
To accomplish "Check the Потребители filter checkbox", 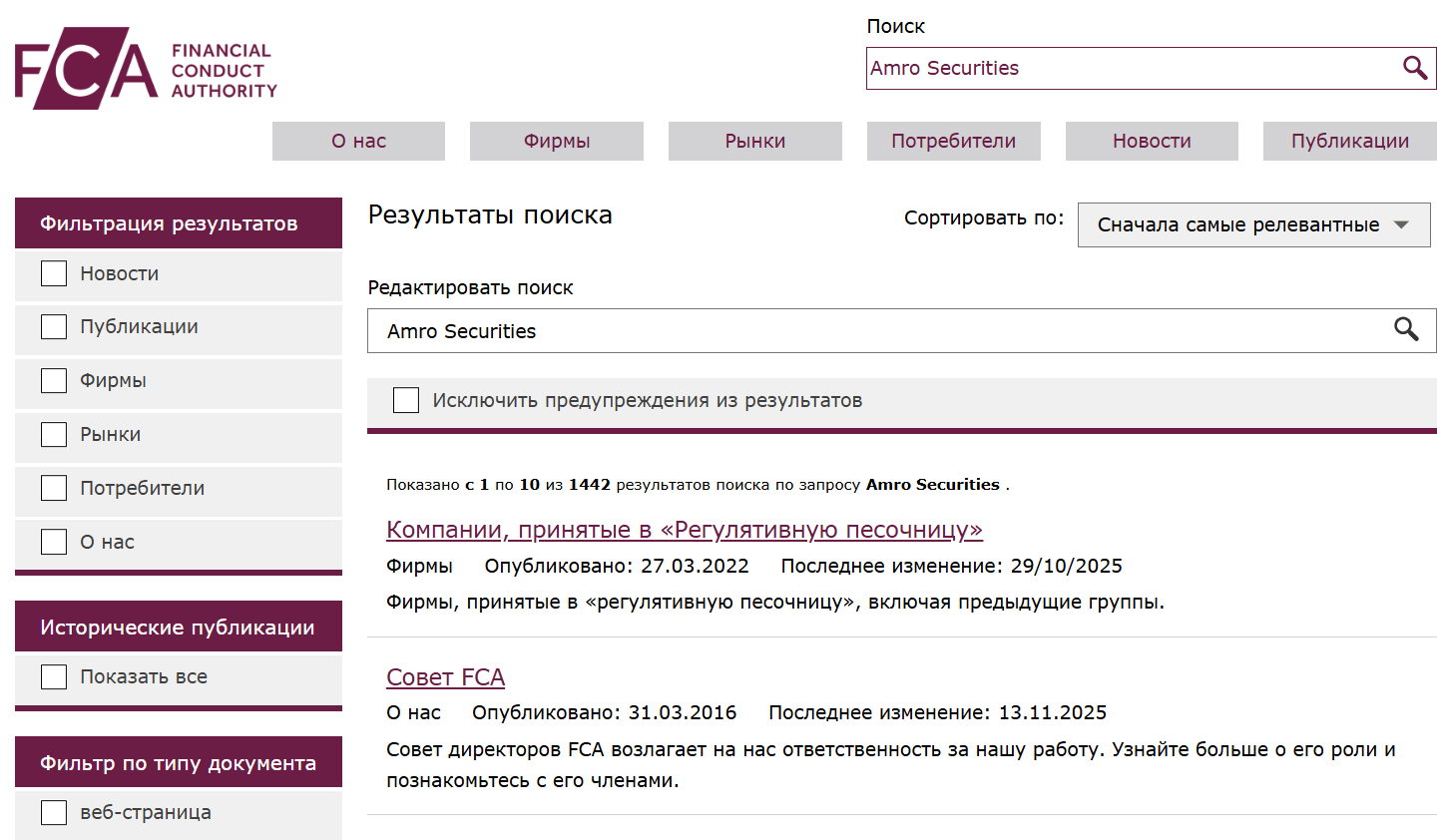I will click(53, 488).
